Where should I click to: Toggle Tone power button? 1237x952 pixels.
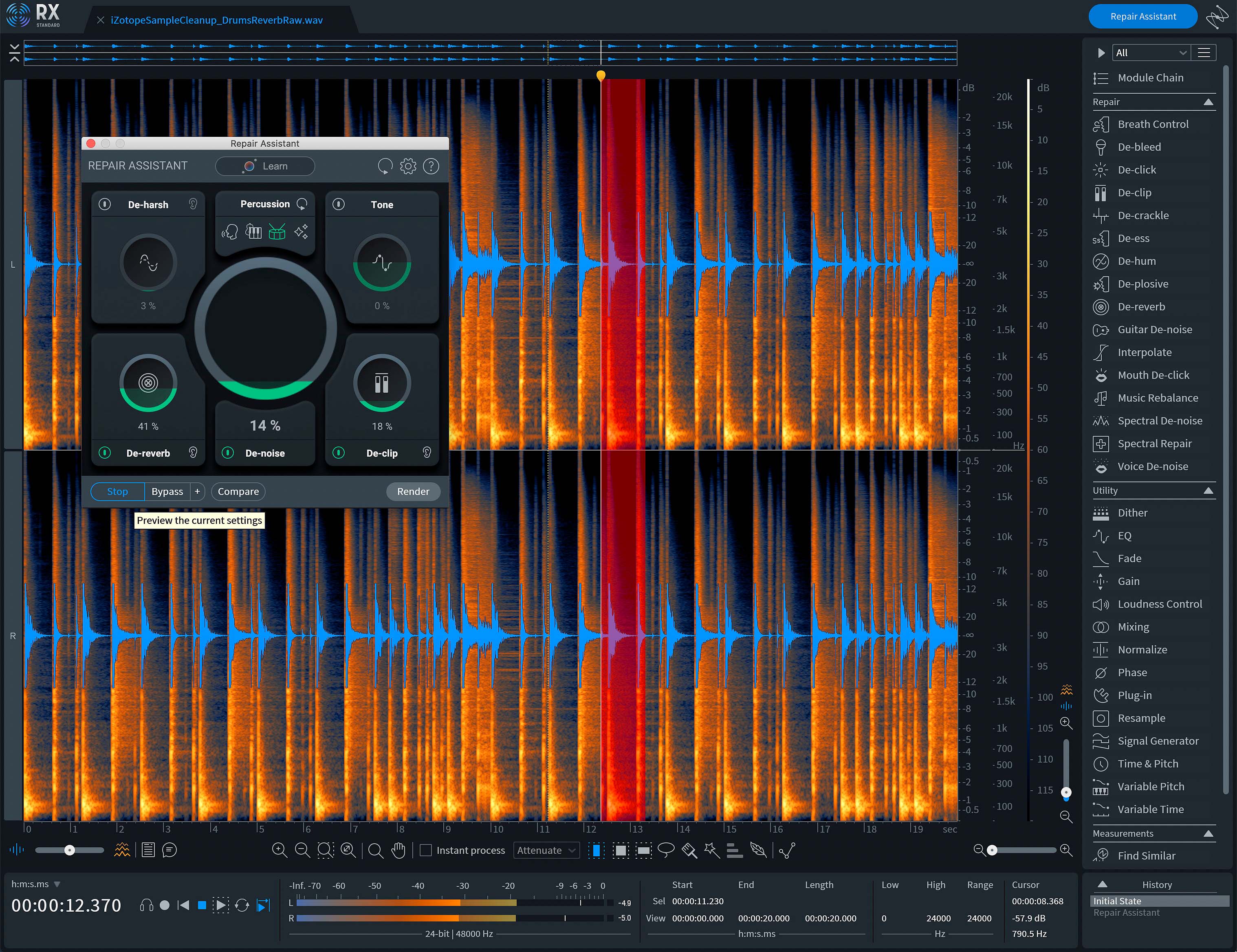click(x=339, y=204)
